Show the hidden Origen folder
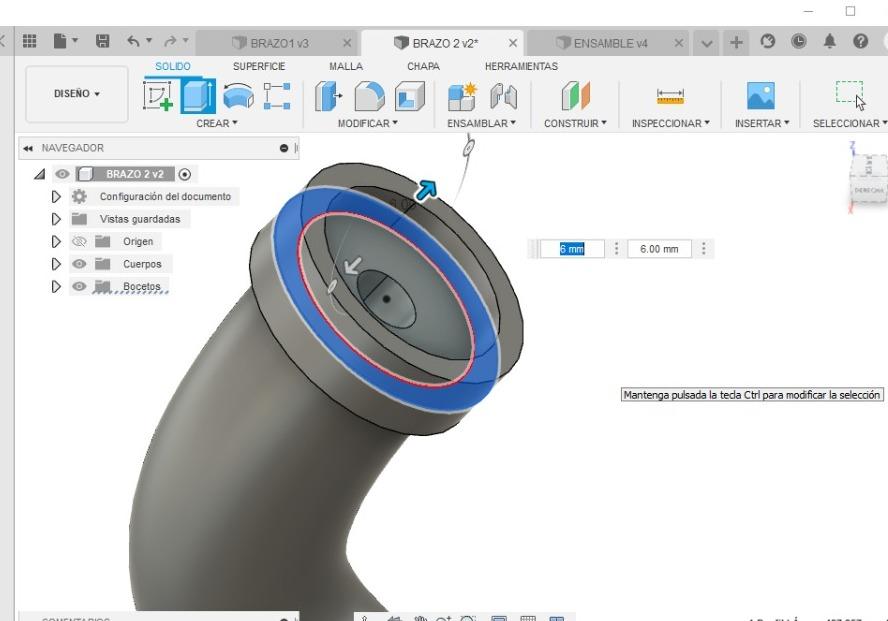Image resolution: width=888 pixels, height=621 pixels. tap(79, 242)
